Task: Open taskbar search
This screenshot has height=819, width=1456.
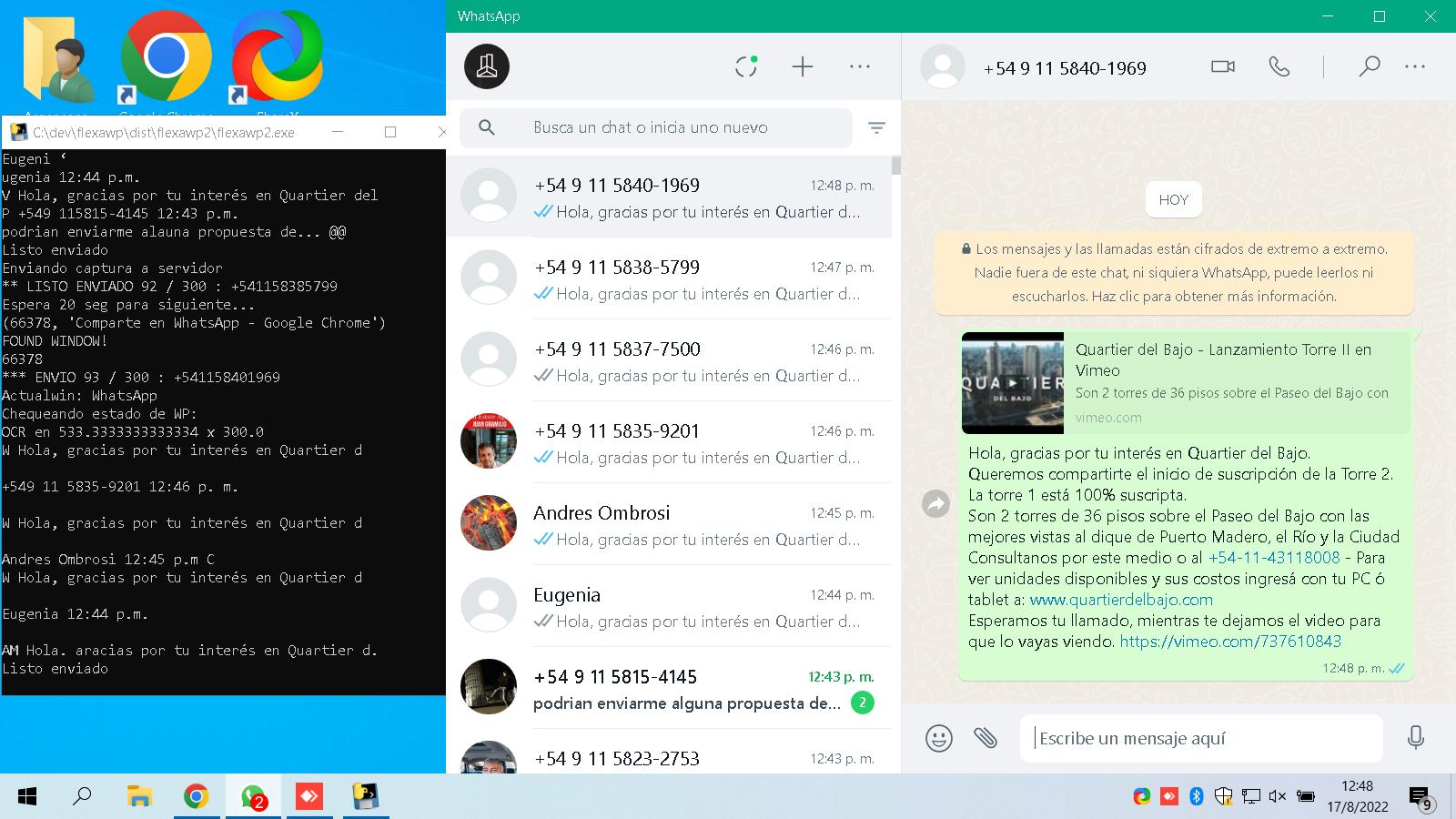Action: [x=82, y=797]
